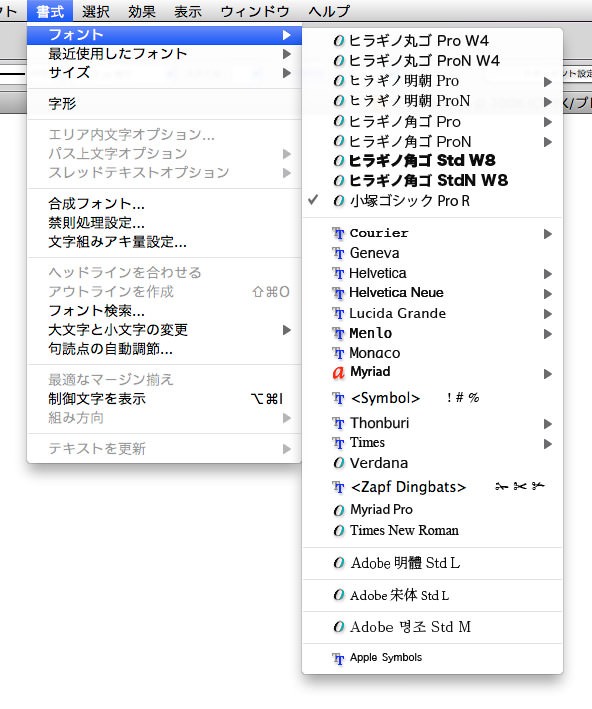The image size is (592, 709).
Task: Click the scissors sample beside Zapf Dingbats
Action: 520,486
